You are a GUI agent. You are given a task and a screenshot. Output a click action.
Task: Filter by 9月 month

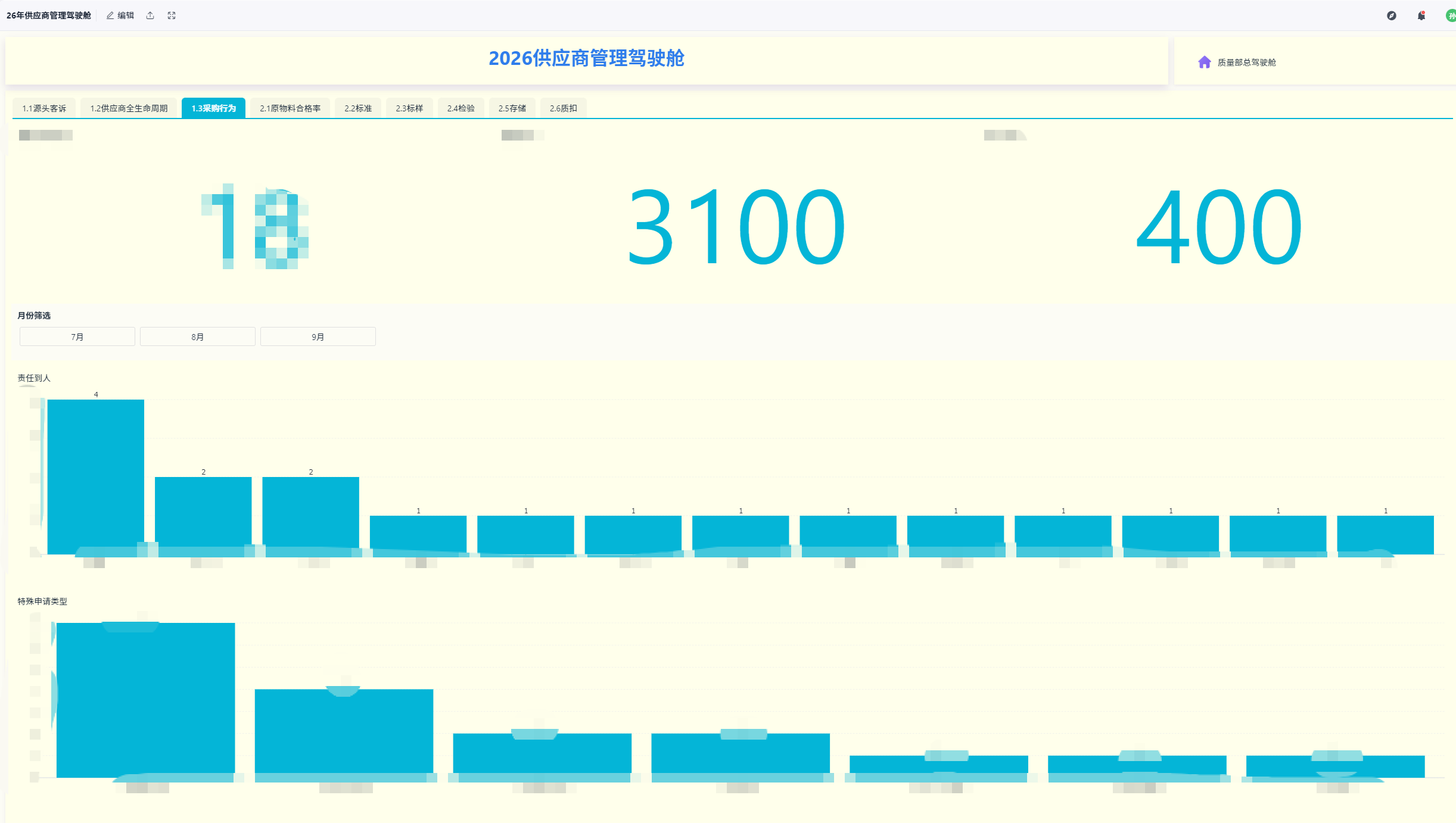318,336
